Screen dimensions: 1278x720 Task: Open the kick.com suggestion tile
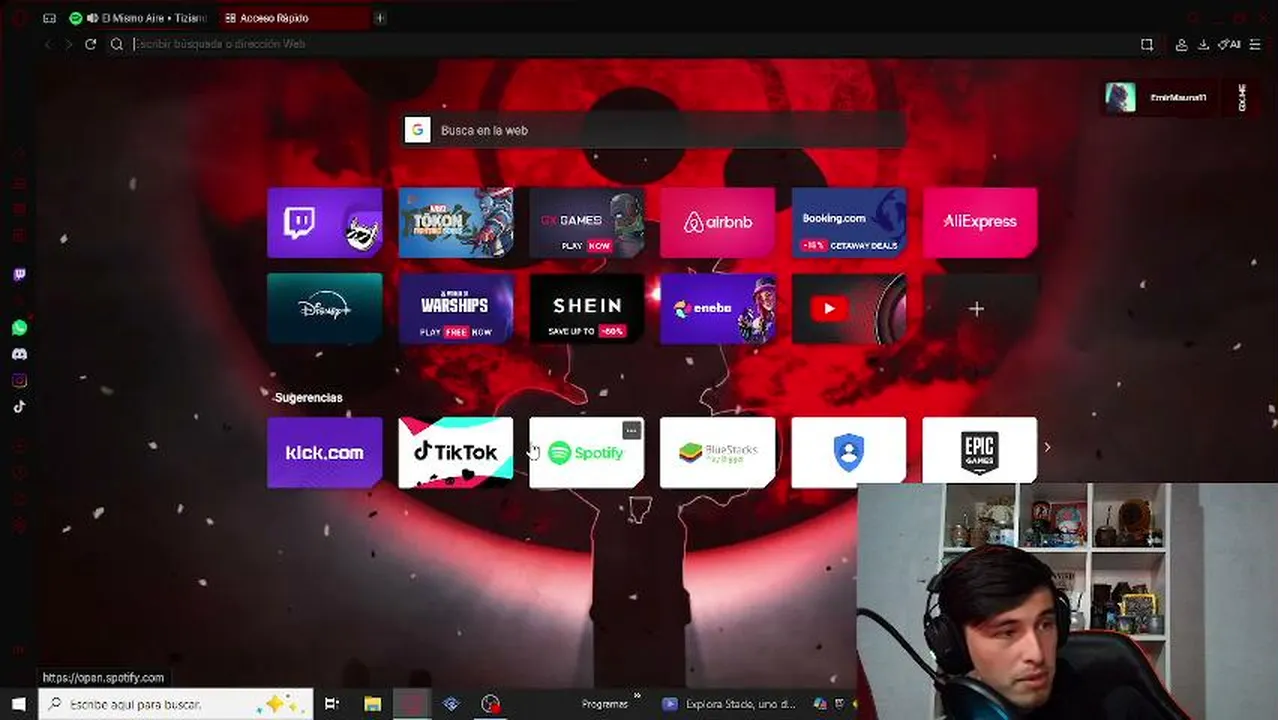(325, 452)
